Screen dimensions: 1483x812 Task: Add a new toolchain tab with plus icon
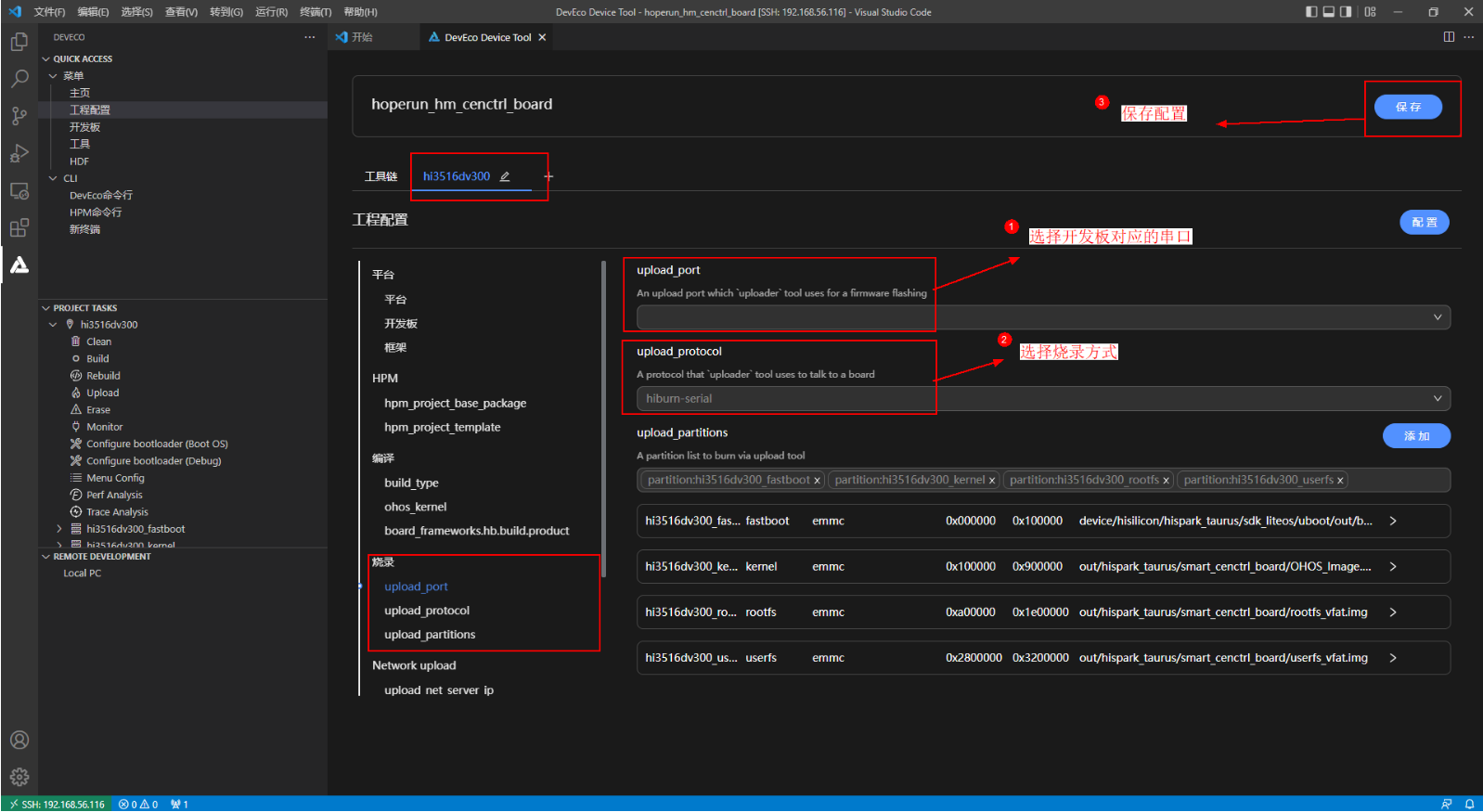click(x=548, y=176)
